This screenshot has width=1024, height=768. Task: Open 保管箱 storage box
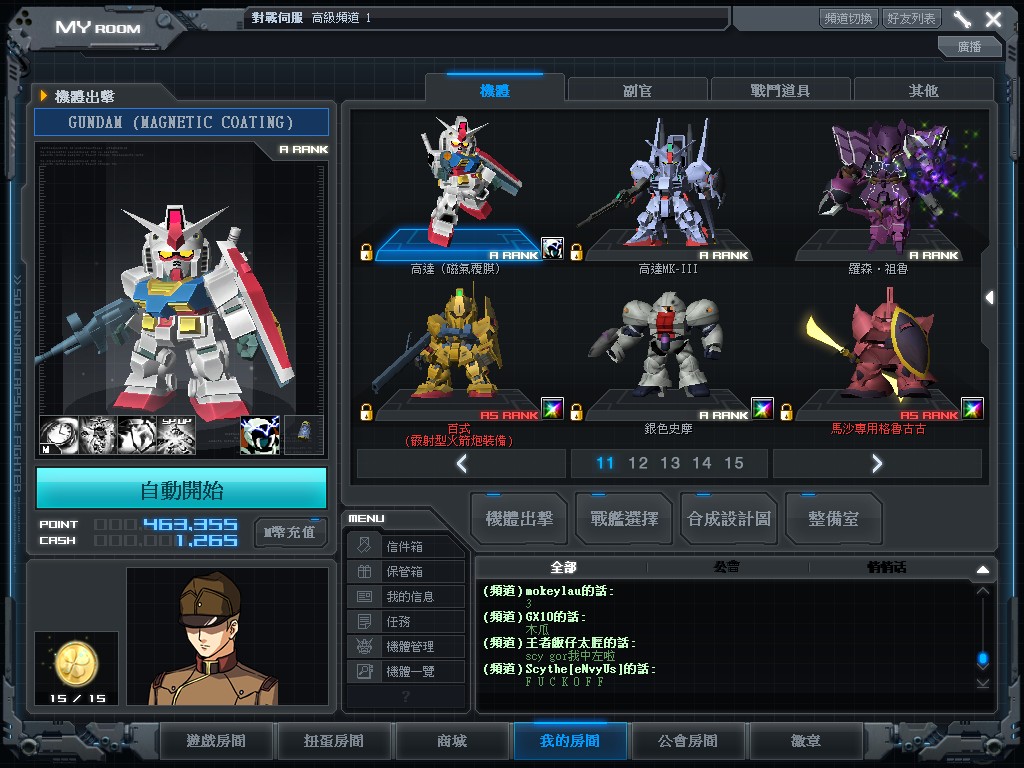tap(405, 572)
